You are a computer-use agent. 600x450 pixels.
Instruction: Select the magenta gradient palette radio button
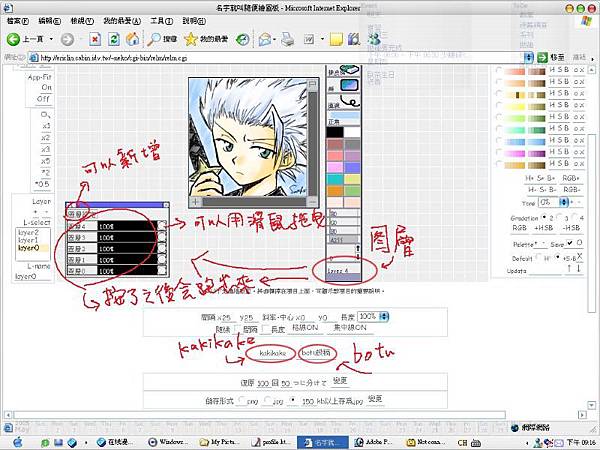click(499, 152)
